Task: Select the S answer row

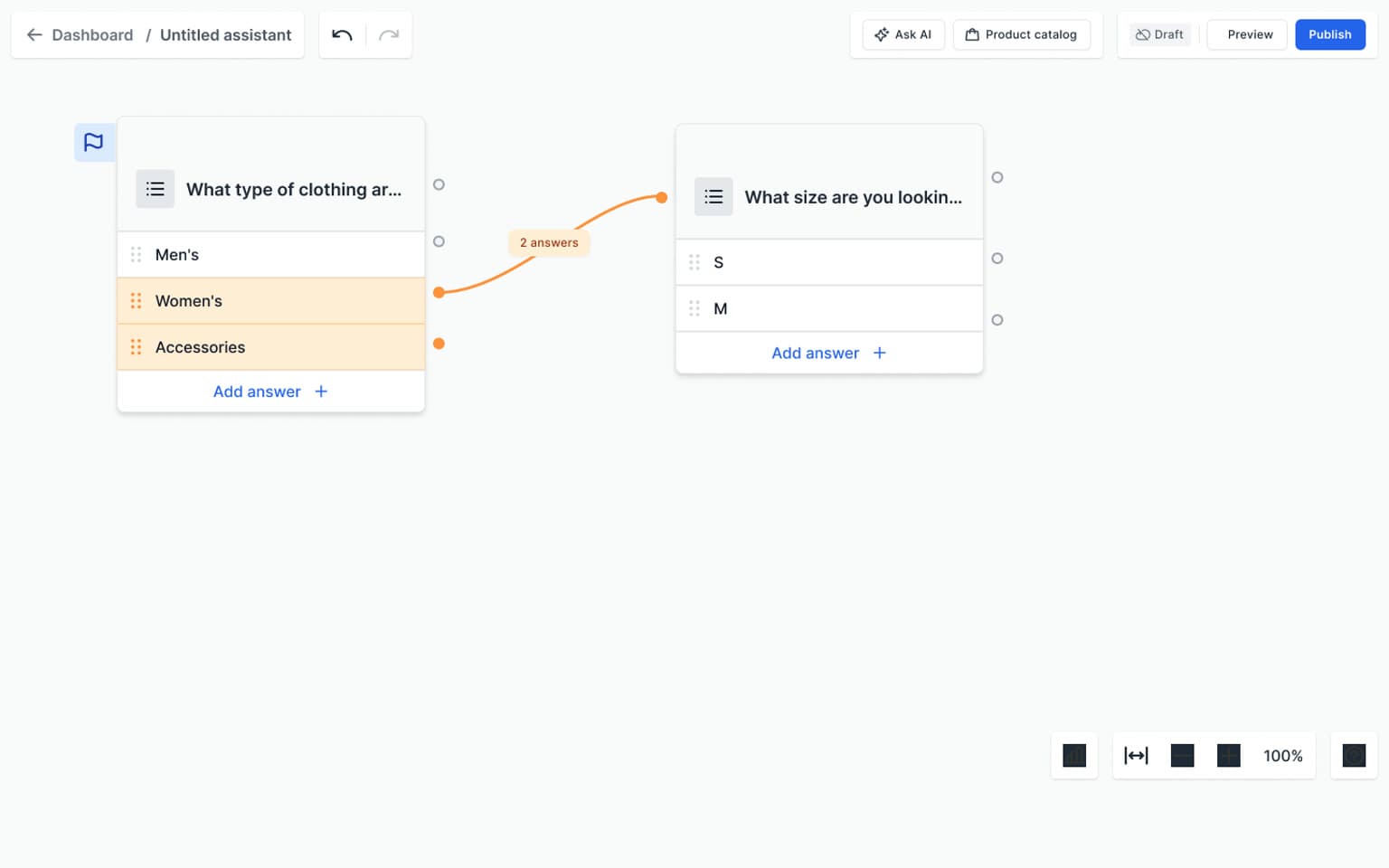Action: point(829,262)
